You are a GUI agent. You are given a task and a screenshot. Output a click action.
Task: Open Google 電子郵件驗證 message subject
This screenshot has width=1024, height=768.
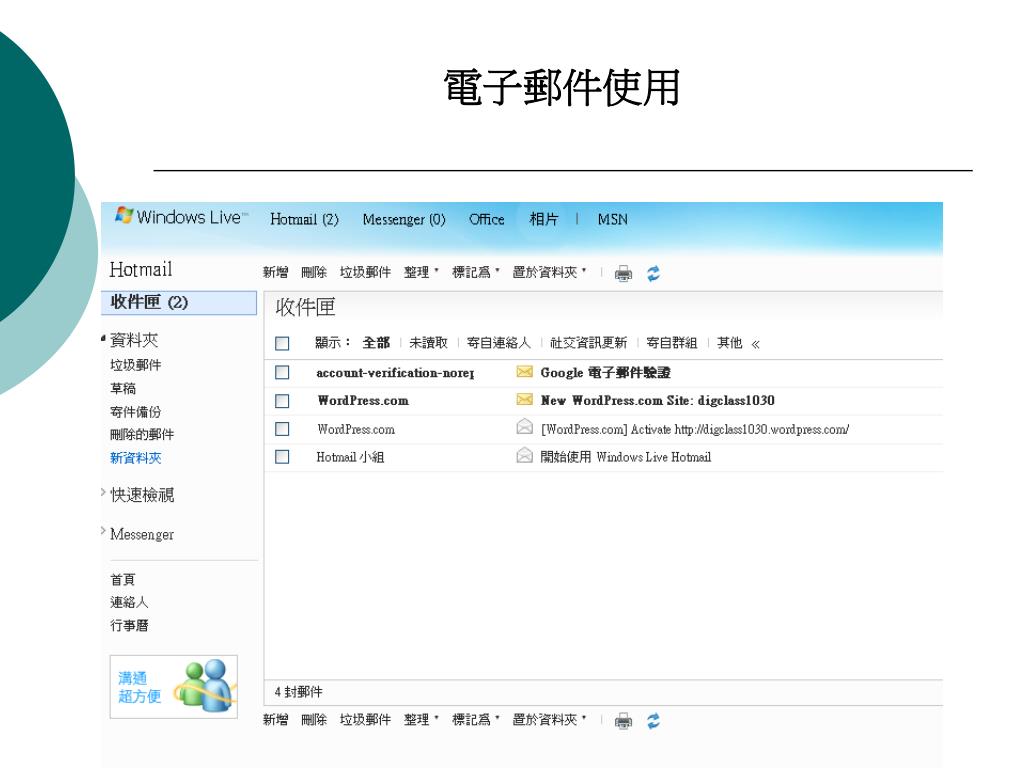605,373
